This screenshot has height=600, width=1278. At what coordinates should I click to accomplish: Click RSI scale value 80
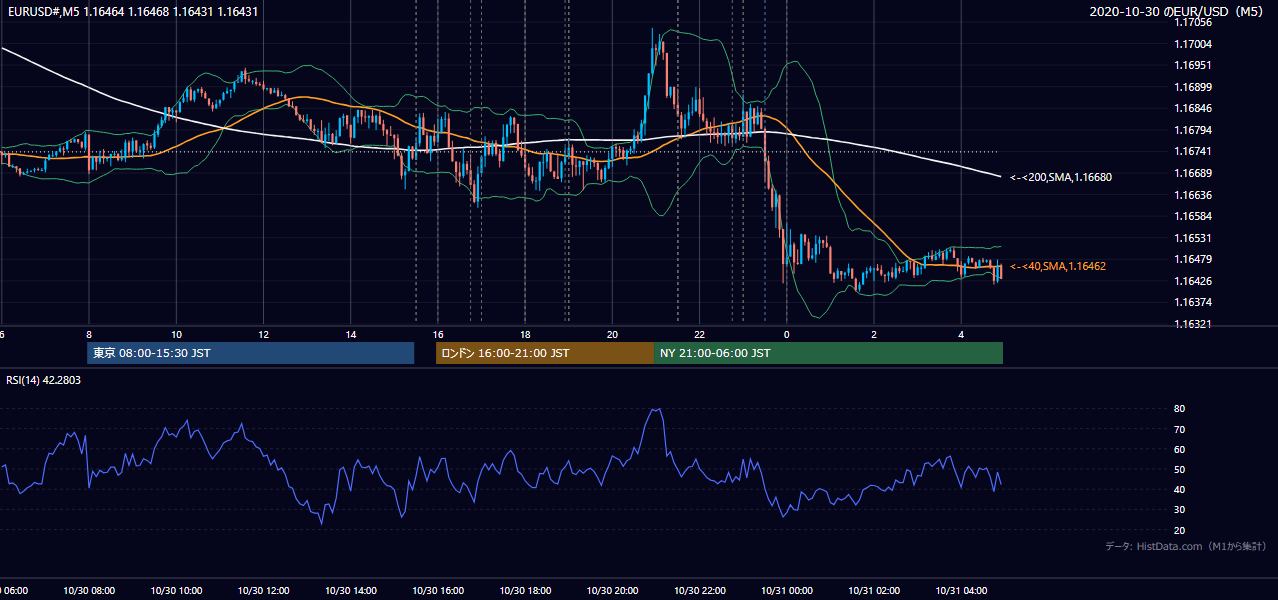tap(1180, 409)
